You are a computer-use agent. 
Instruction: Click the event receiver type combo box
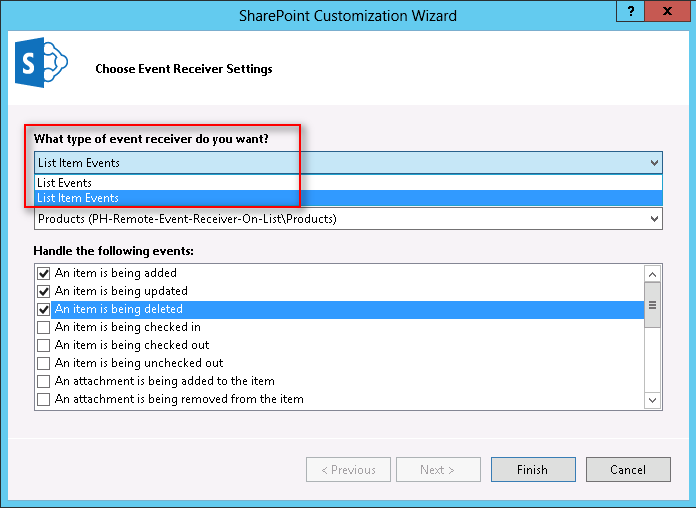coord(348,163)
